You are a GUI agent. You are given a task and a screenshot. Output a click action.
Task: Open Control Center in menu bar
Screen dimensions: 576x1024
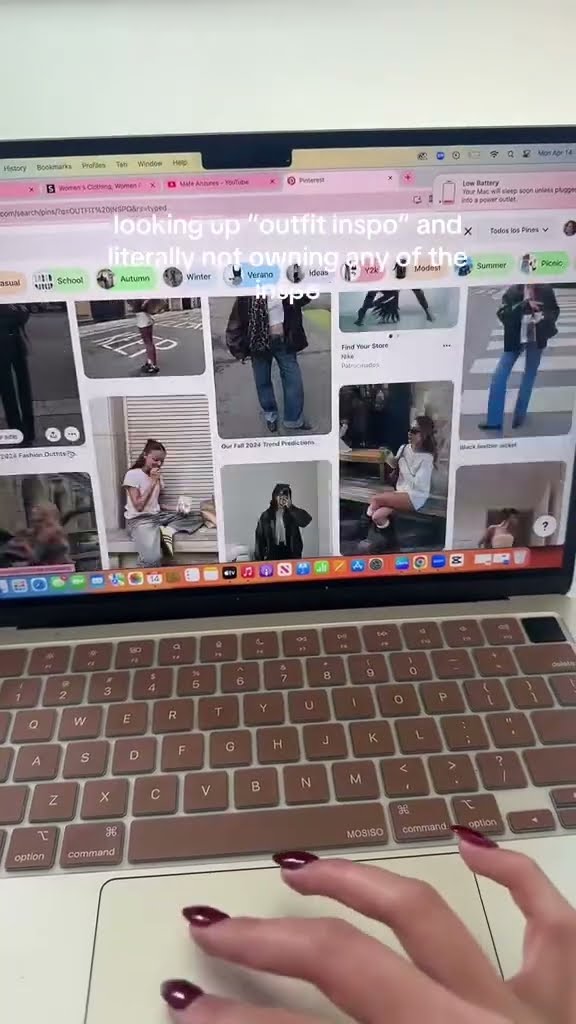click(x=526, y=153)
